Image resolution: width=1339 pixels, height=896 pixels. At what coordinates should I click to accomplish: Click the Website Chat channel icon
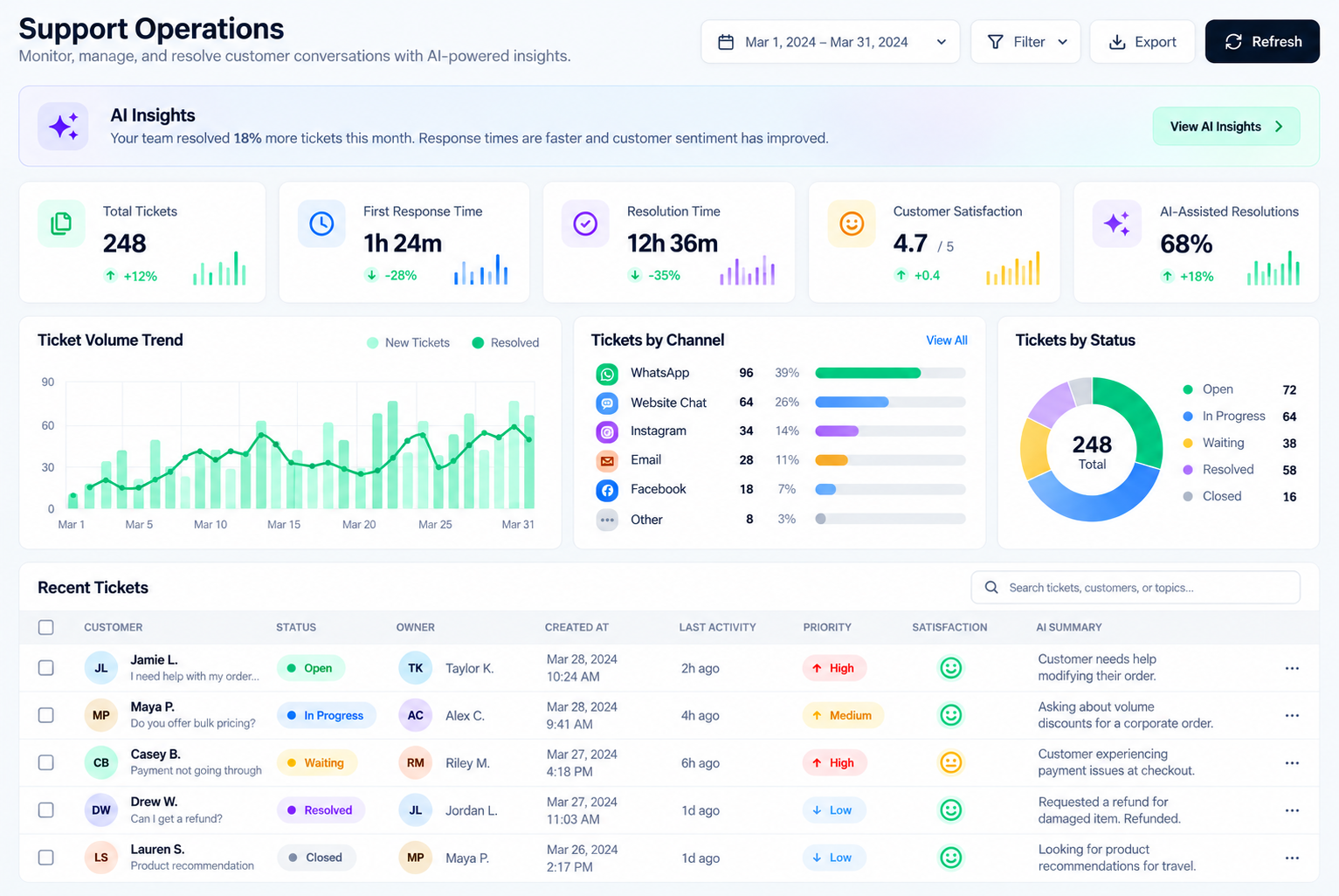pyautogui.click(x=607, y=403)
